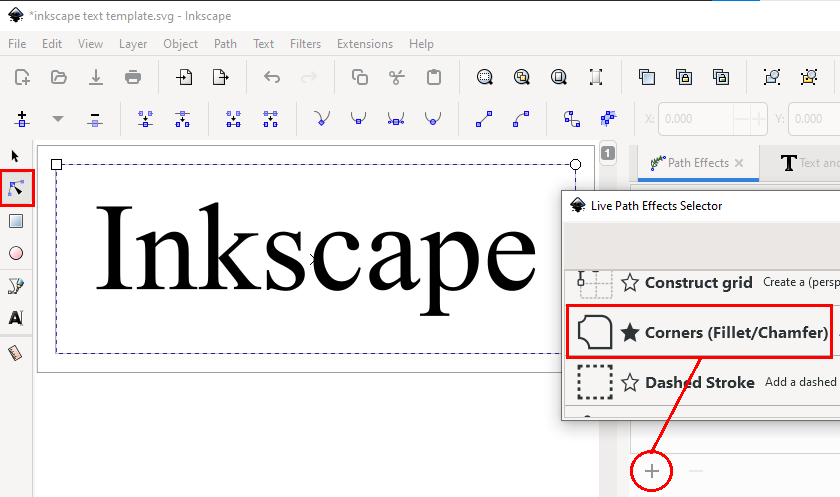
Task: Open the Help menu
Action: [x=421, y=44]
